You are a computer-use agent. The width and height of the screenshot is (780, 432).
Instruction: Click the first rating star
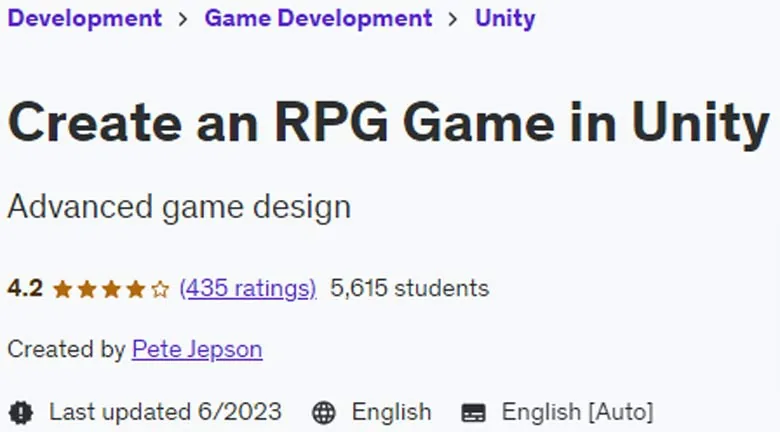tap(63, 289)
